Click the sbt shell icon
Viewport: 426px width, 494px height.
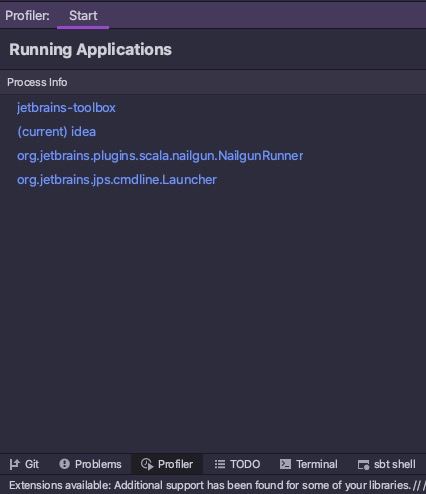[363, 464]
